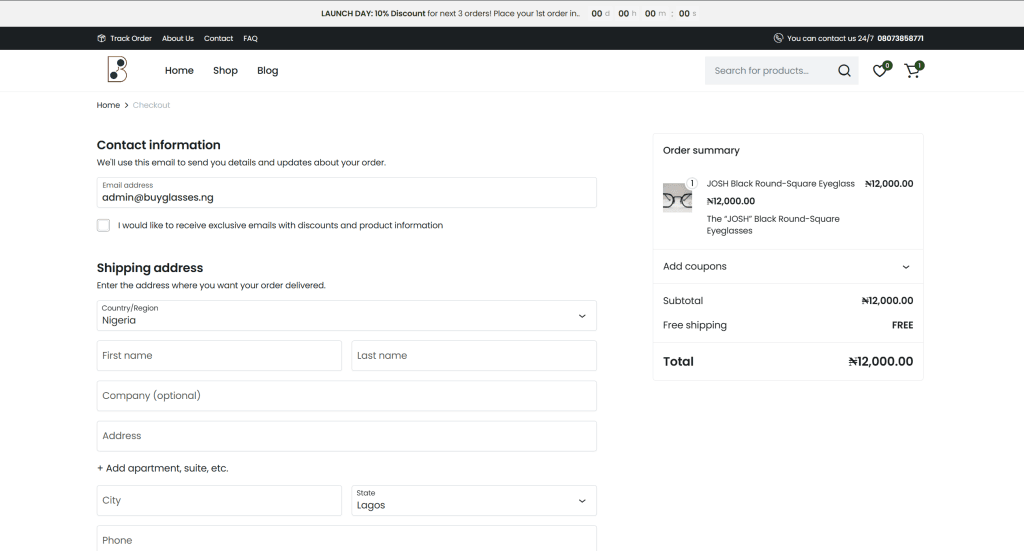This screenshot has width=1024, height=551.
Task: Click the About Us link
Action: tap(178, 38)
